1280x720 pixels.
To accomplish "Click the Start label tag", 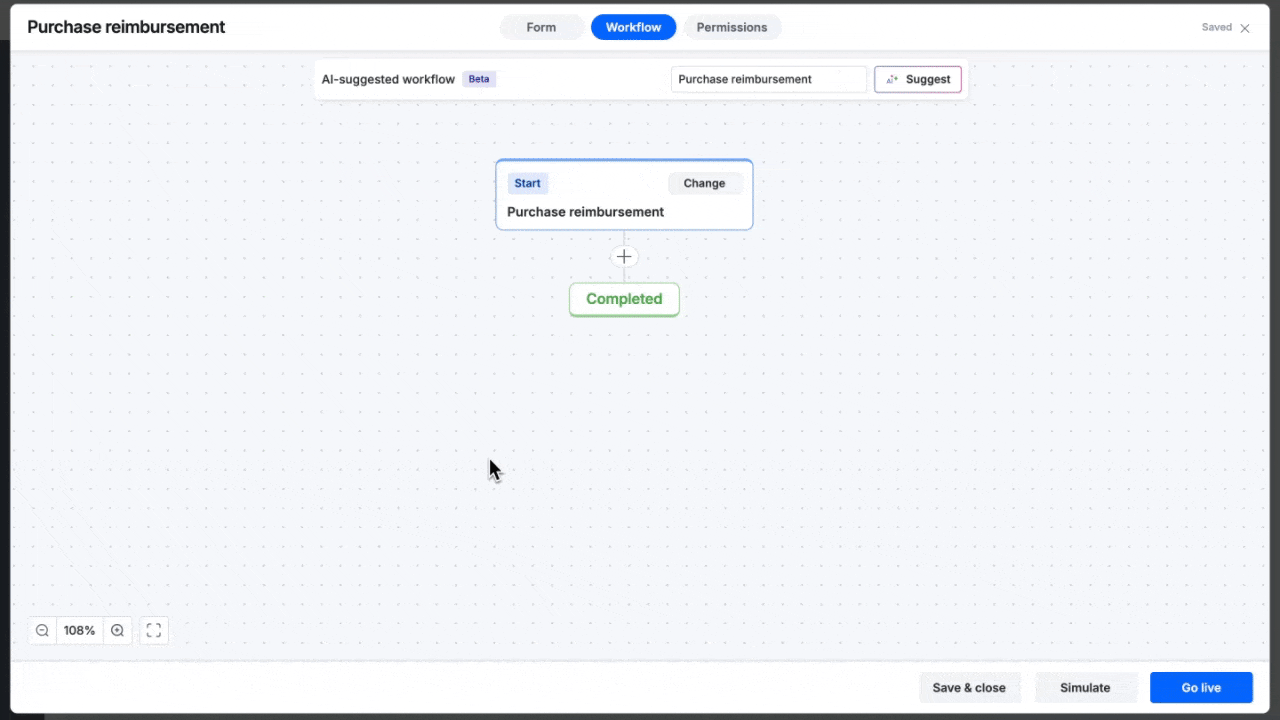I will point(528,183).
